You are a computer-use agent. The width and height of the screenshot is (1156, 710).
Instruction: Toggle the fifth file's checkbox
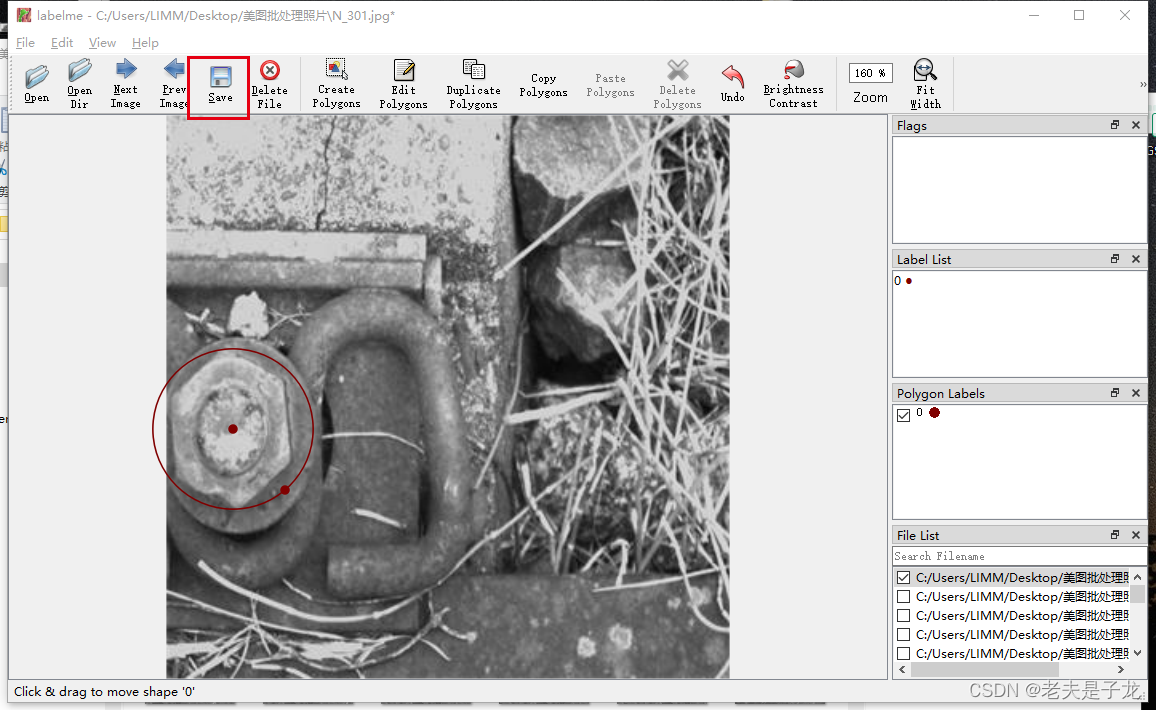[x=903, y=654]
